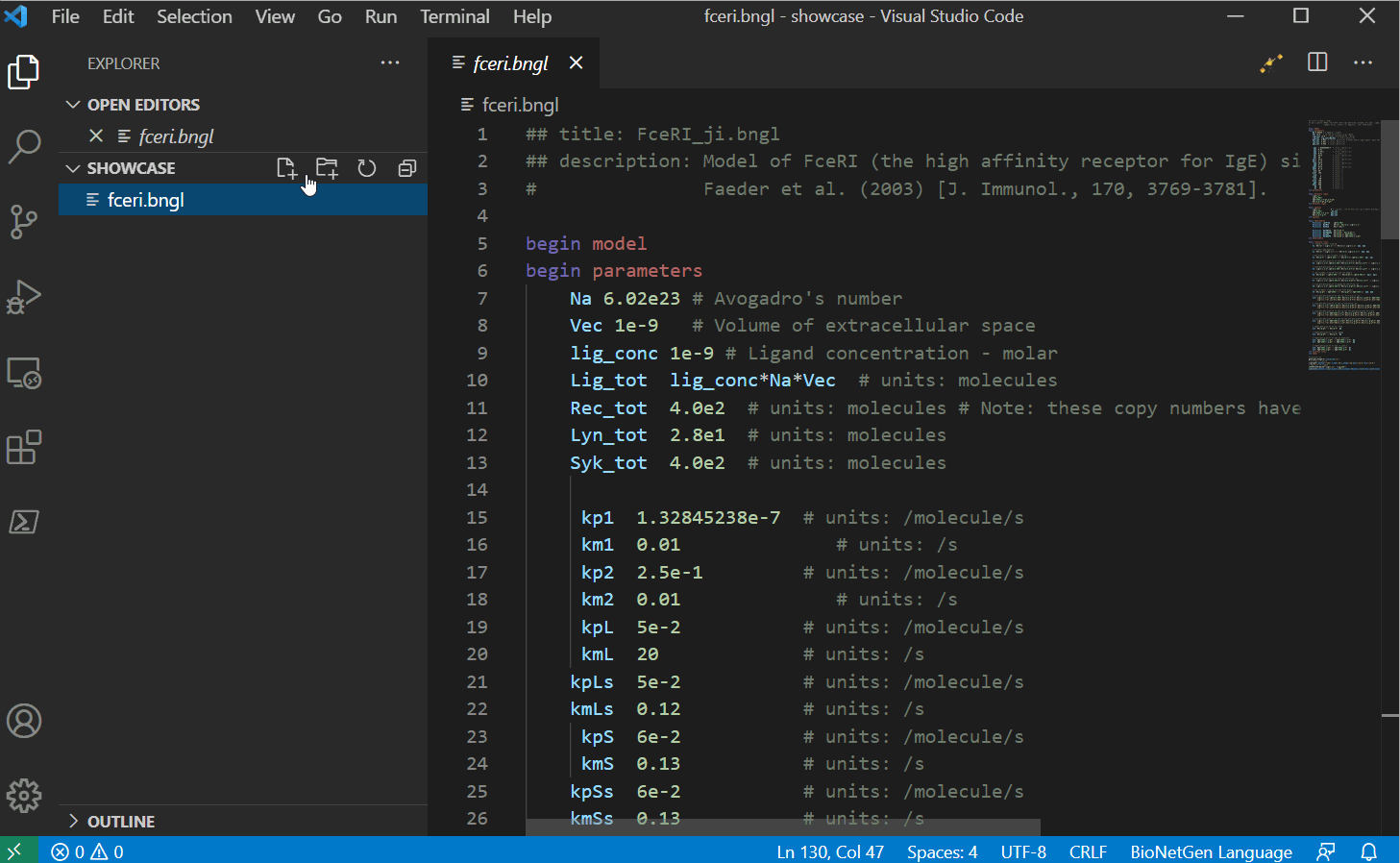Open the Accounts menu
Viewport: 1400px width, 863px height.
click(x=23, y=721)
